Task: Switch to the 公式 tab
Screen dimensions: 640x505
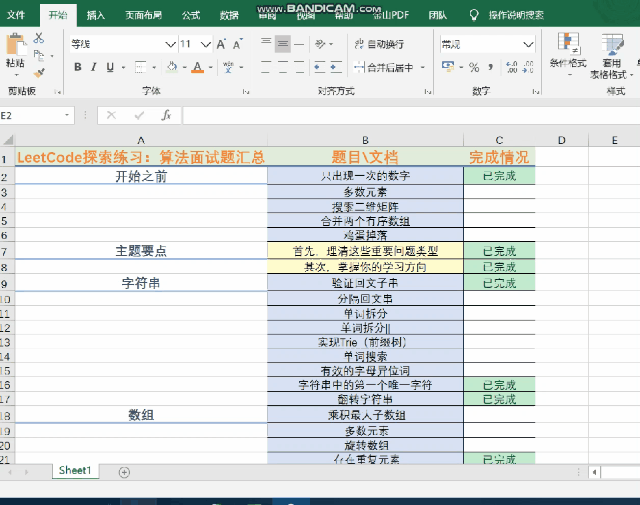Action: coord(191,15)
